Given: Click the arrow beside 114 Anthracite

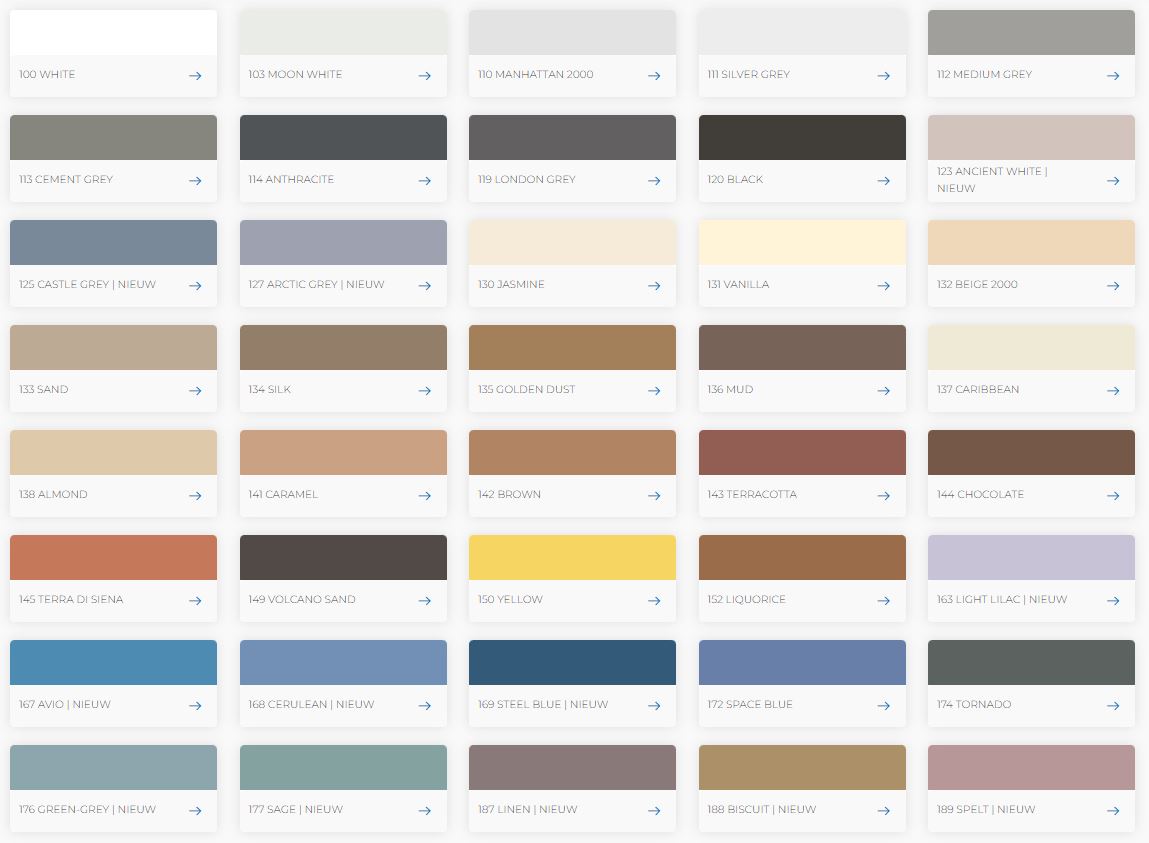Looking at the screenshot, I should click(x=424, y=181).
